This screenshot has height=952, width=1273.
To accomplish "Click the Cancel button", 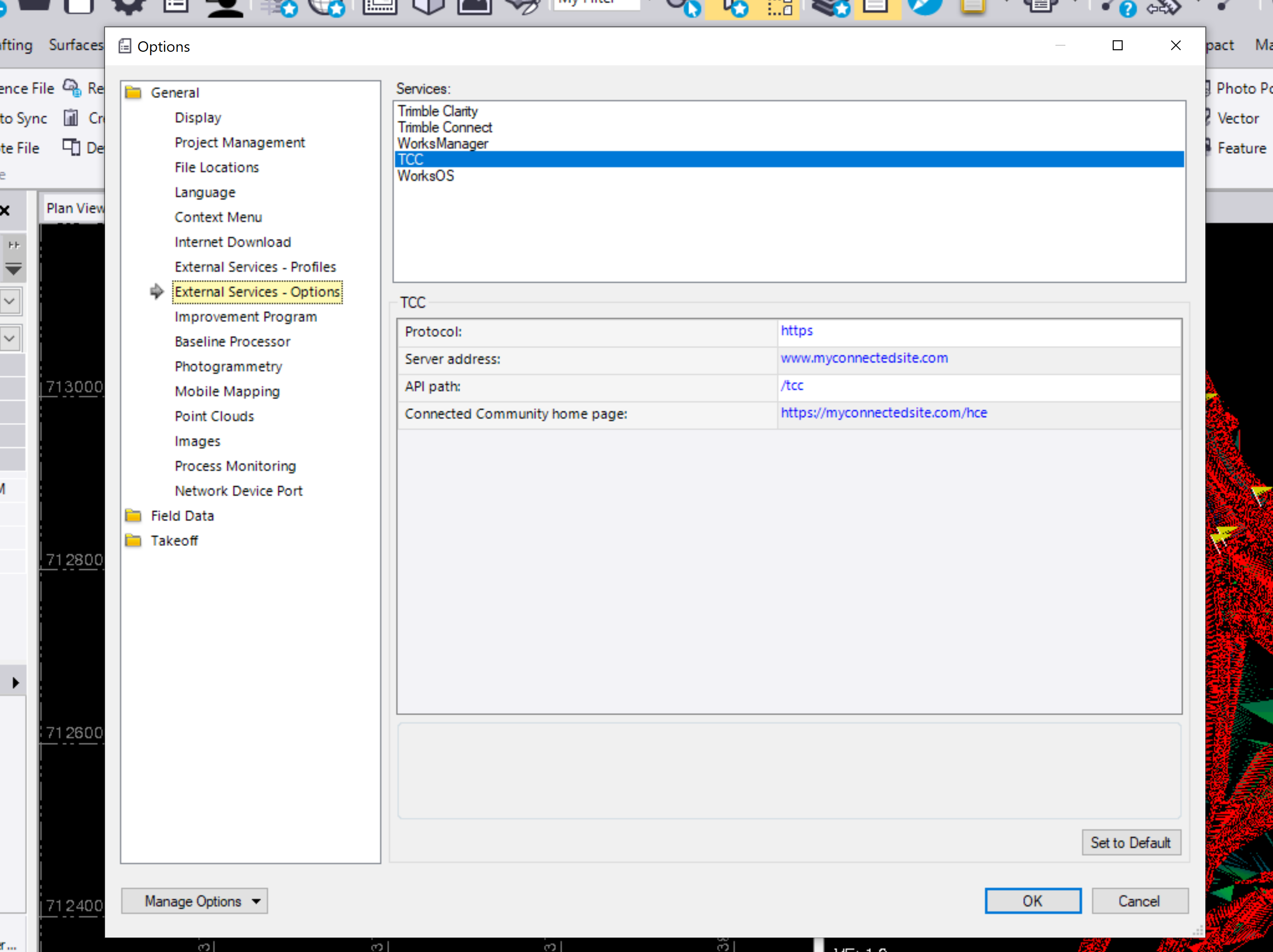I will click(x=1139, y=901).
